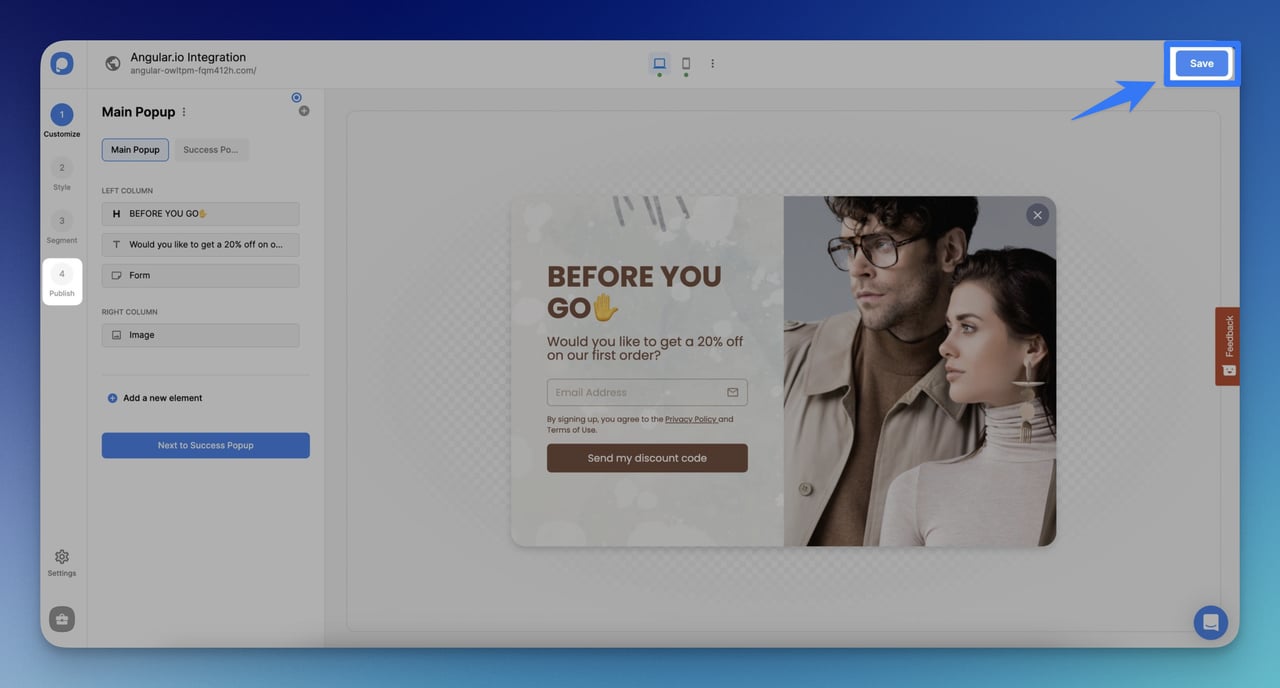Select the Image element icon under Right Column
The image size is (1280, 688).
point(117,335)
